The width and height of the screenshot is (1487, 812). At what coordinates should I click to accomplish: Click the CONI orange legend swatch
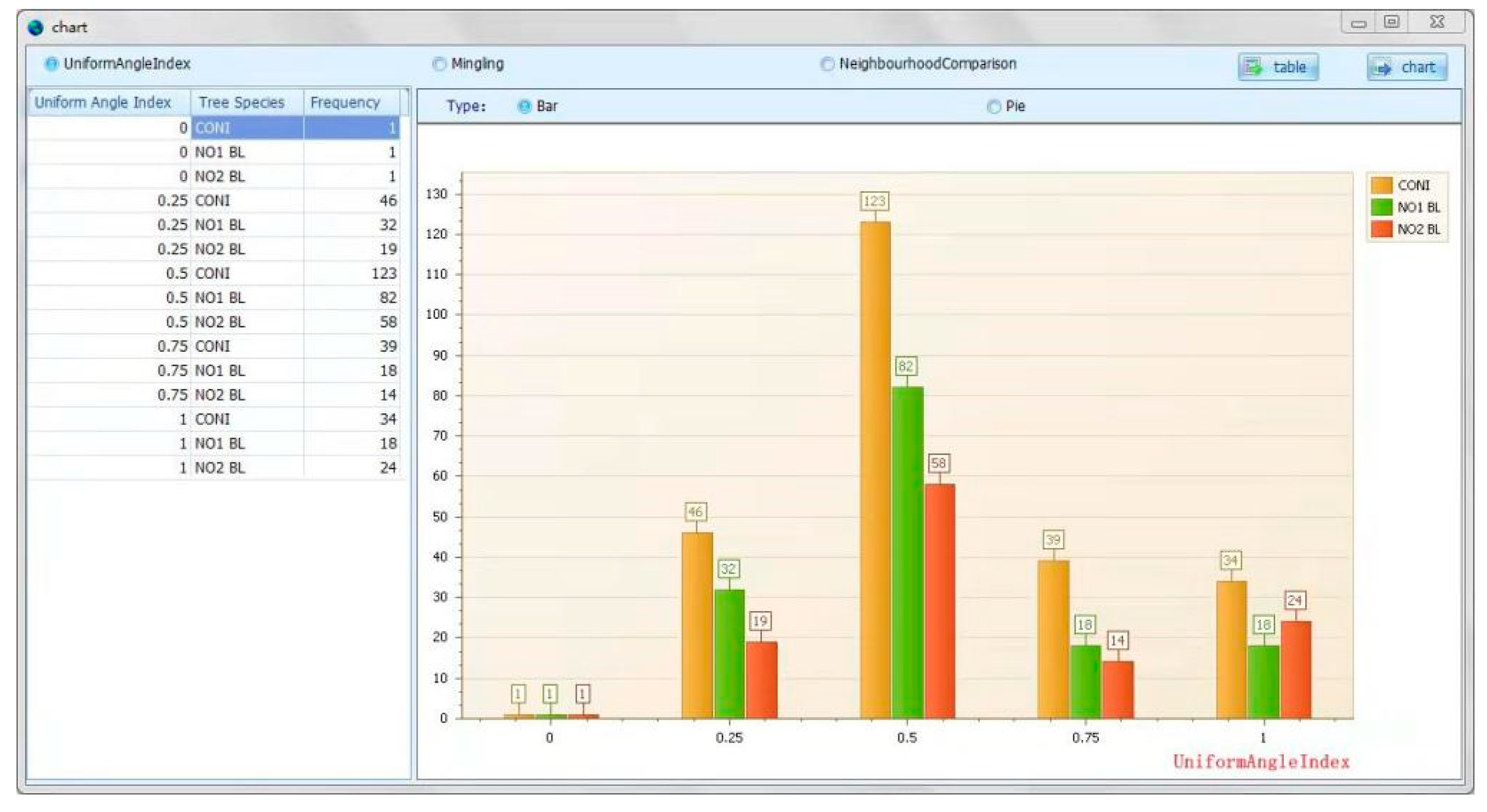point(1381,185)
